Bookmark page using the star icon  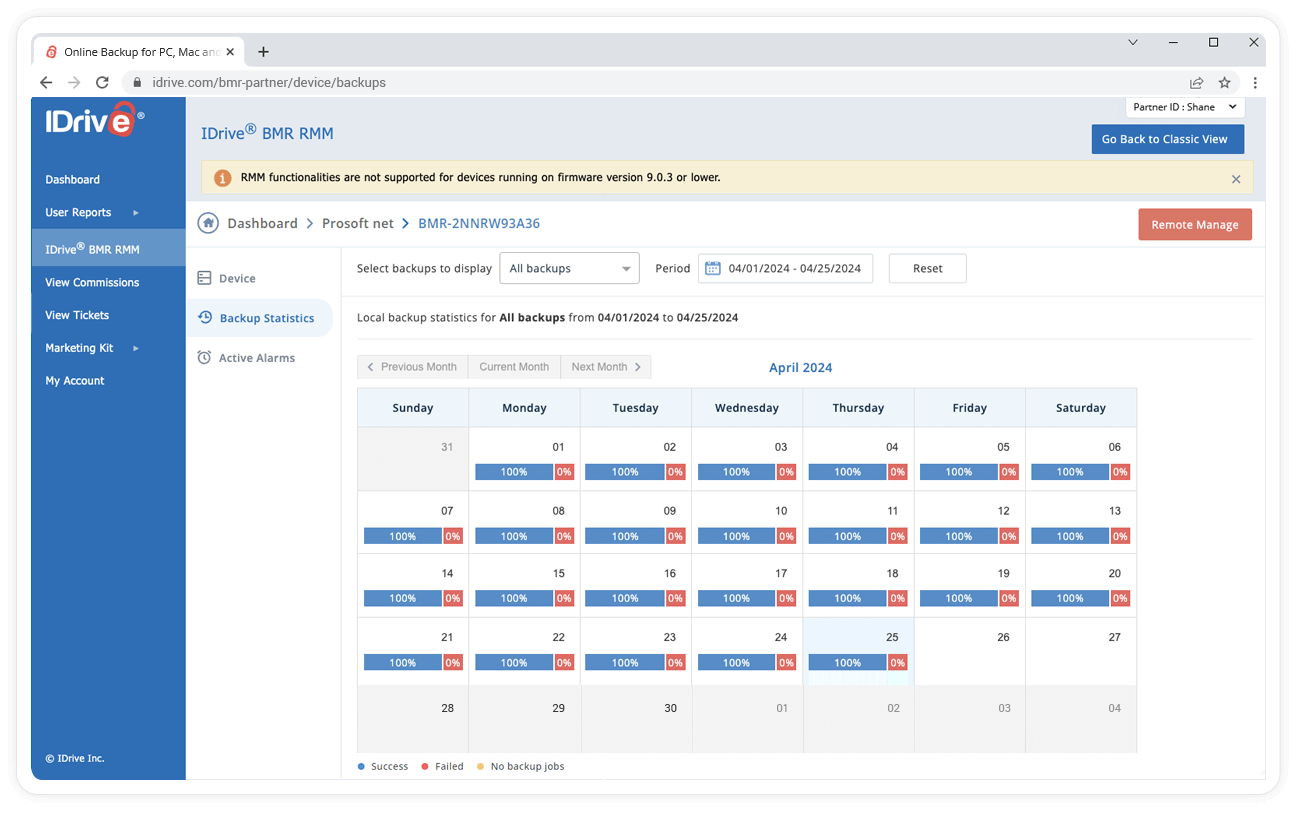pyautogui.click(x=1224, y=83)
